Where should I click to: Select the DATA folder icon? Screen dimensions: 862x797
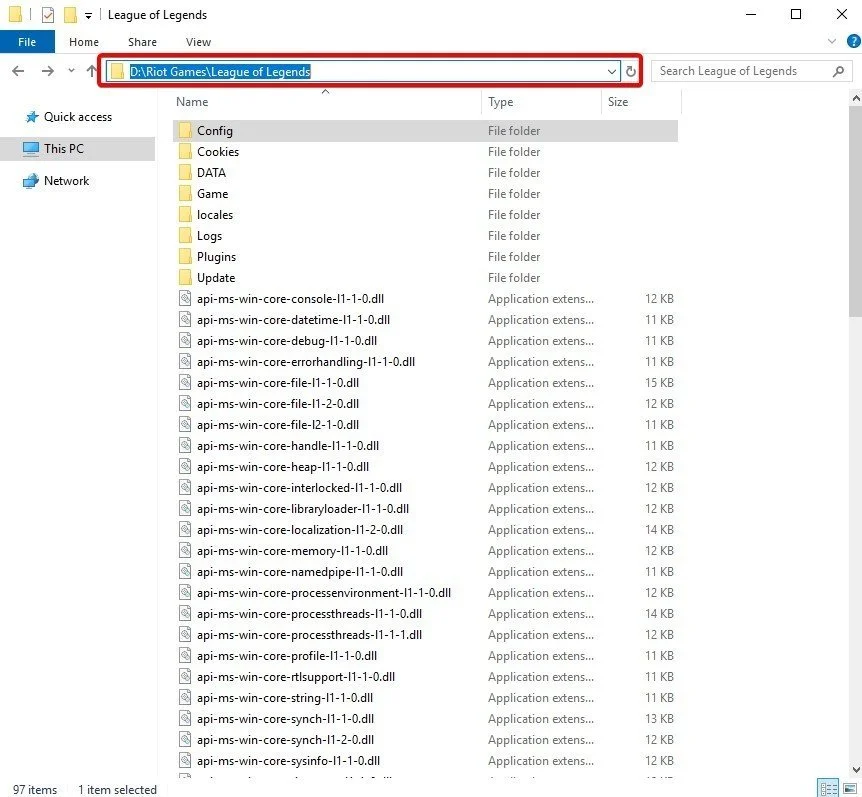click(x=185, y=172)
